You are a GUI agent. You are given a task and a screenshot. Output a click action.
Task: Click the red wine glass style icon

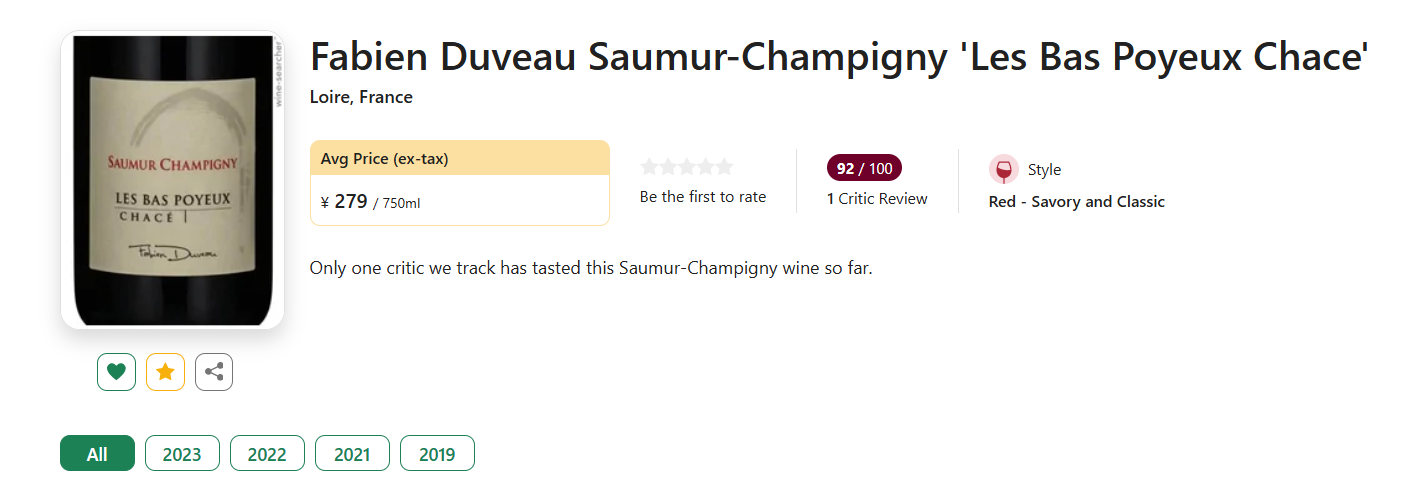pyautogui.click(x=1003, y=169)
